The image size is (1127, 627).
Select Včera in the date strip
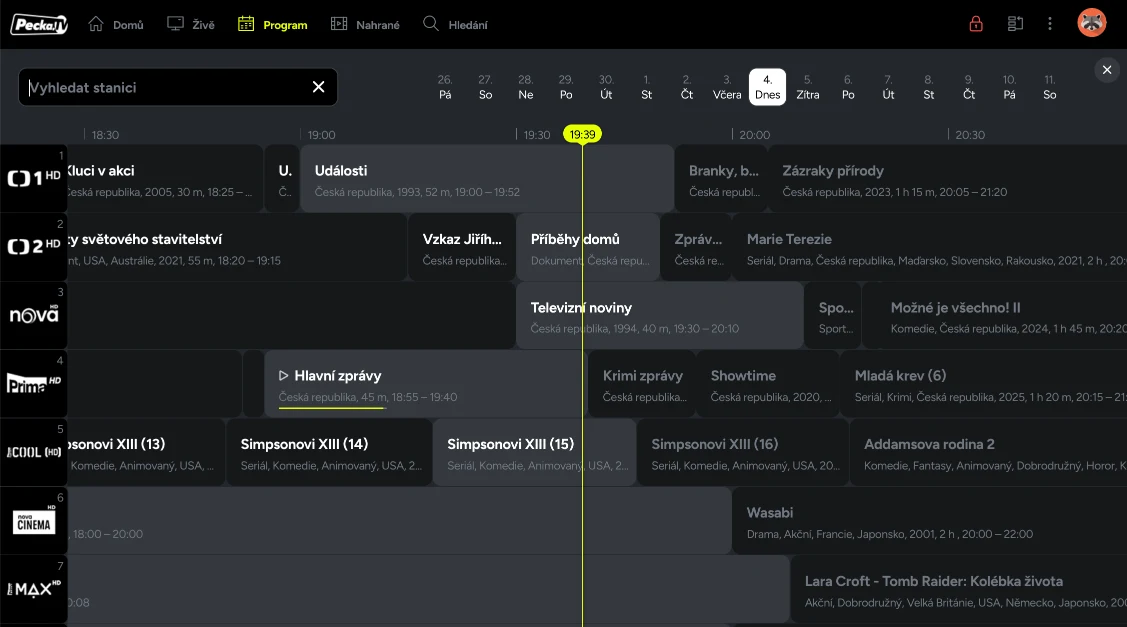pyautogui.click(x=727, y=87)
